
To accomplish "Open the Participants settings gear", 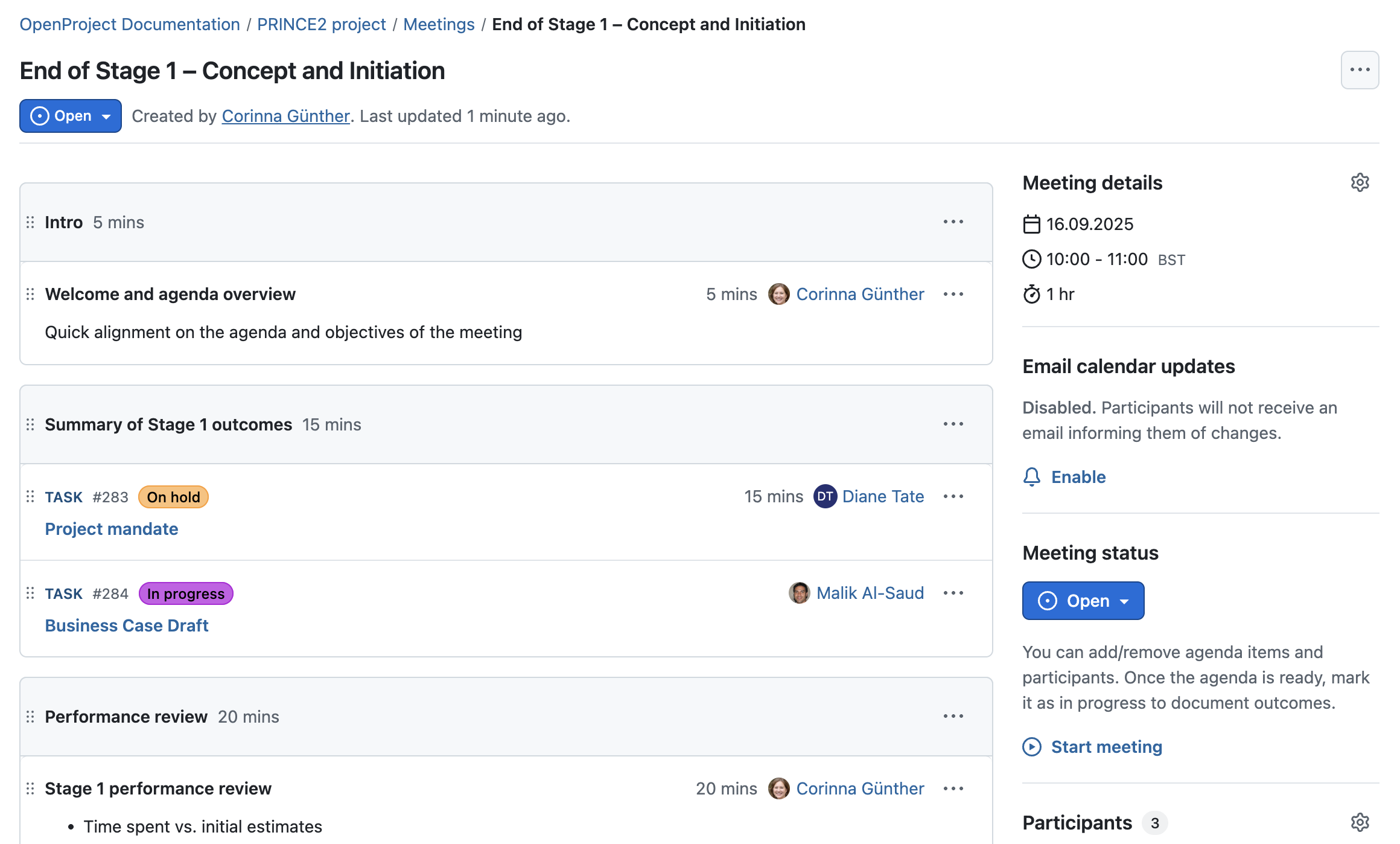I will 1360,822.
